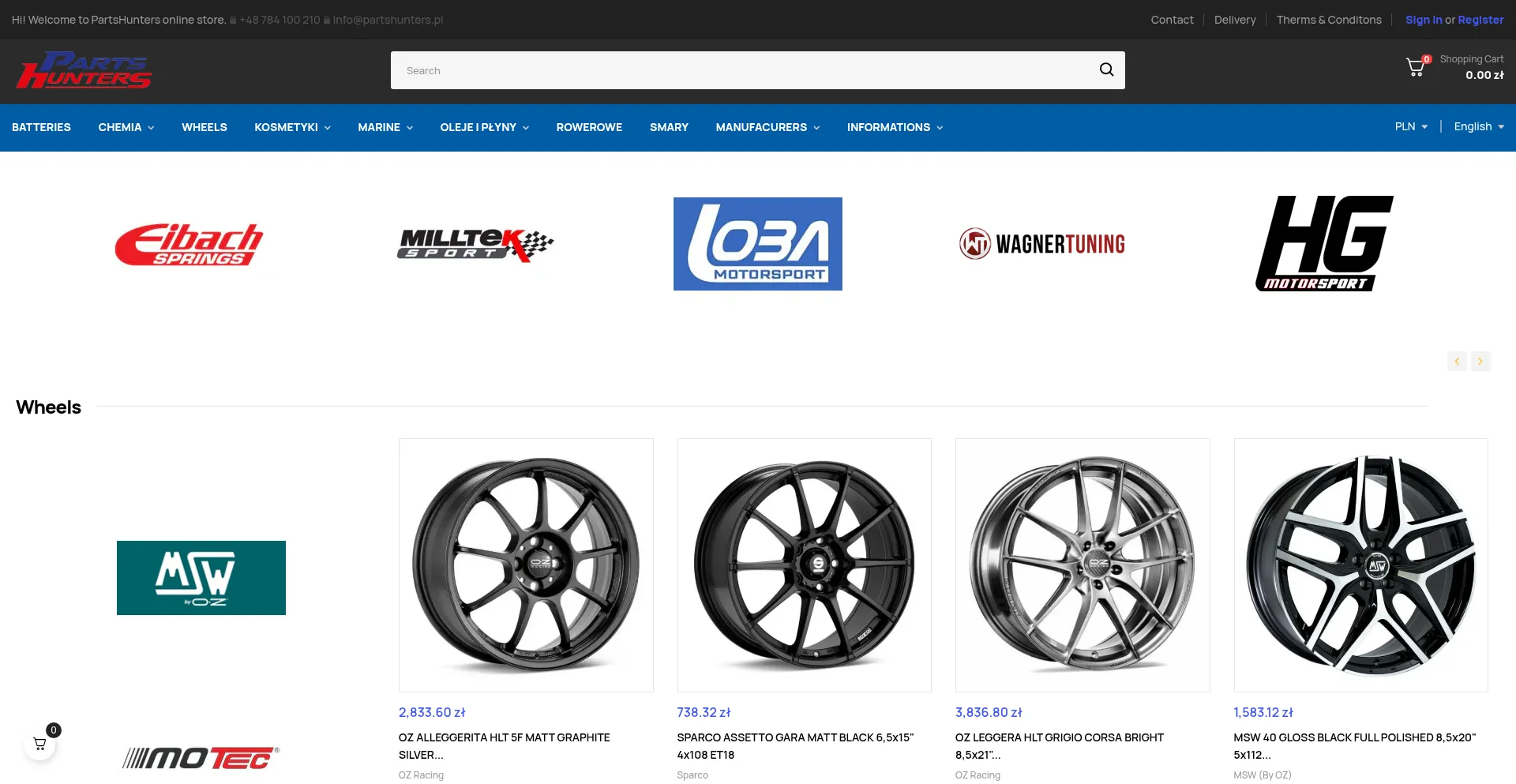Click the floating cart icon bottom-left
The image size is (1516, 784).
coord(39,744)
